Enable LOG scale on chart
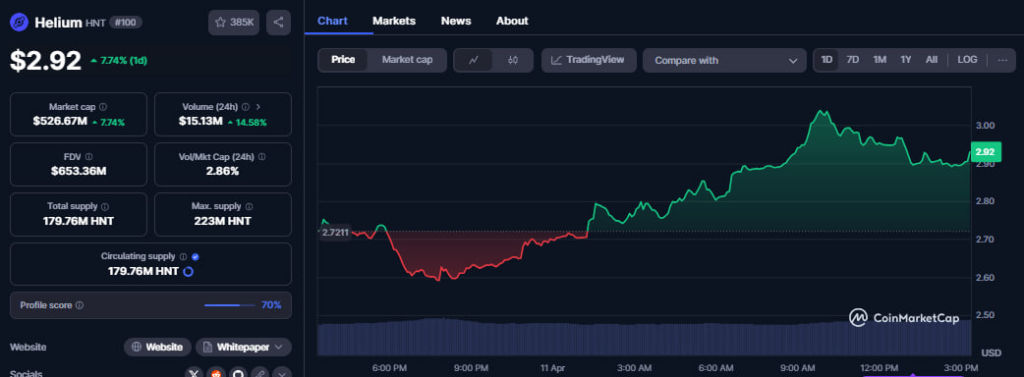The width and height of the screenshot is (1024, 377). 967,60
